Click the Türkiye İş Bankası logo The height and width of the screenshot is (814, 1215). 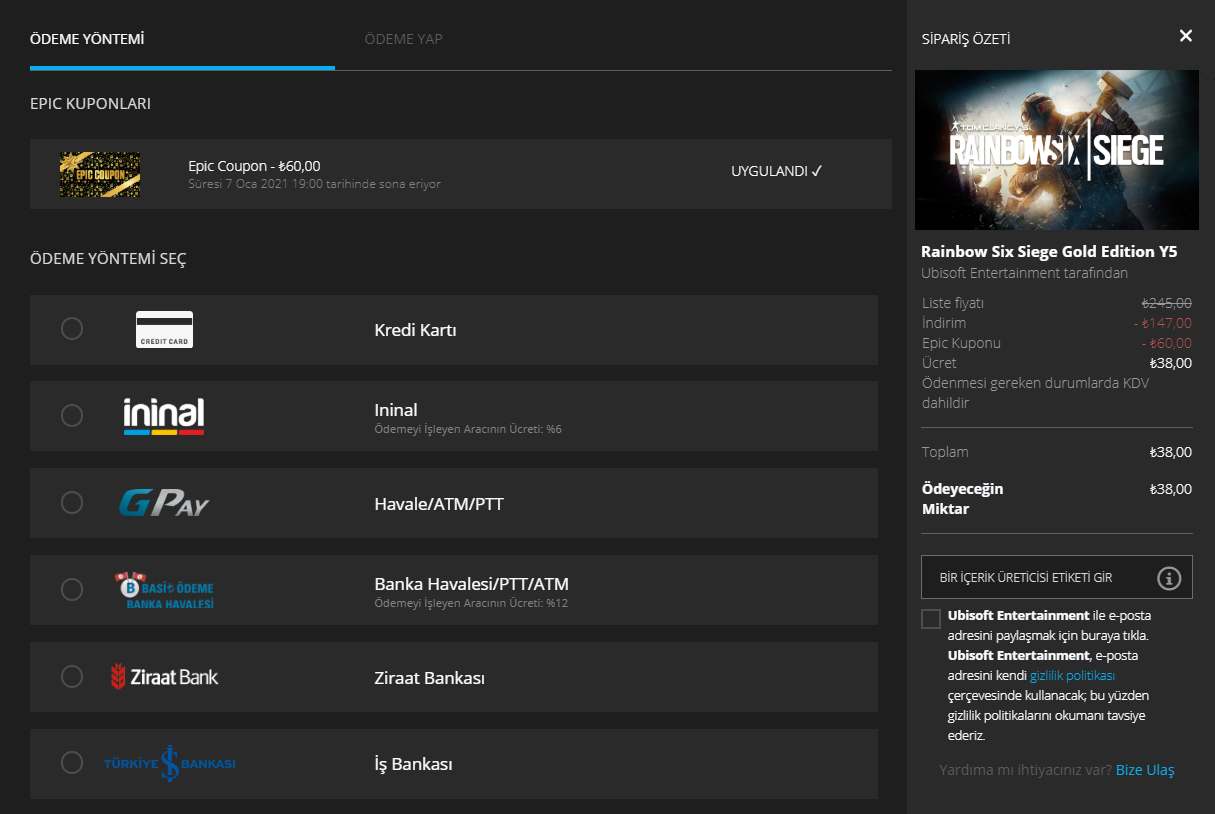pos(170,764)
